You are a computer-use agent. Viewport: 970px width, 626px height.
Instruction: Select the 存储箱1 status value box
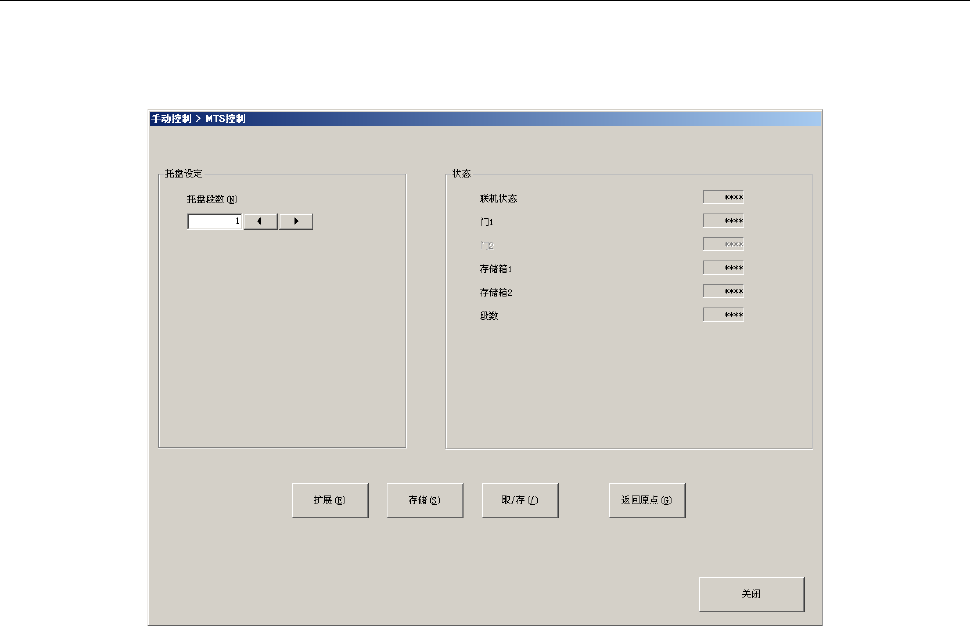click(x=723, y=268)
